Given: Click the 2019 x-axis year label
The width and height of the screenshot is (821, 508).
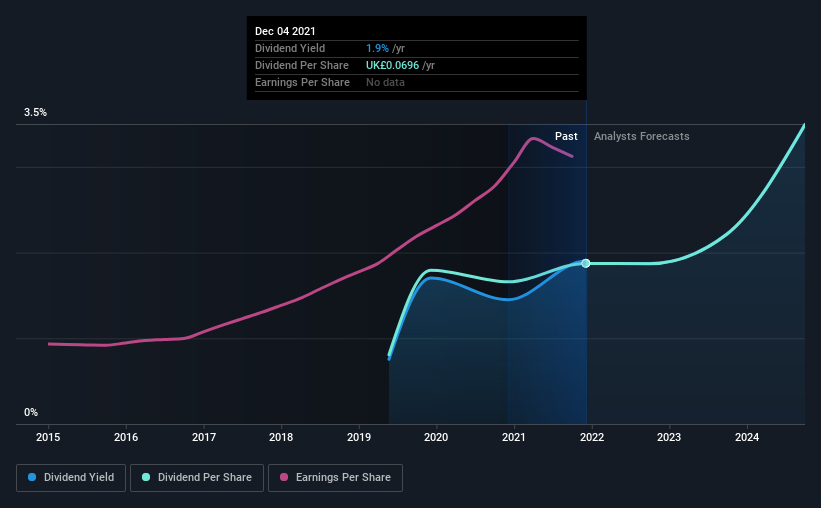Looking at the screenshot, I should click(359, 437).
